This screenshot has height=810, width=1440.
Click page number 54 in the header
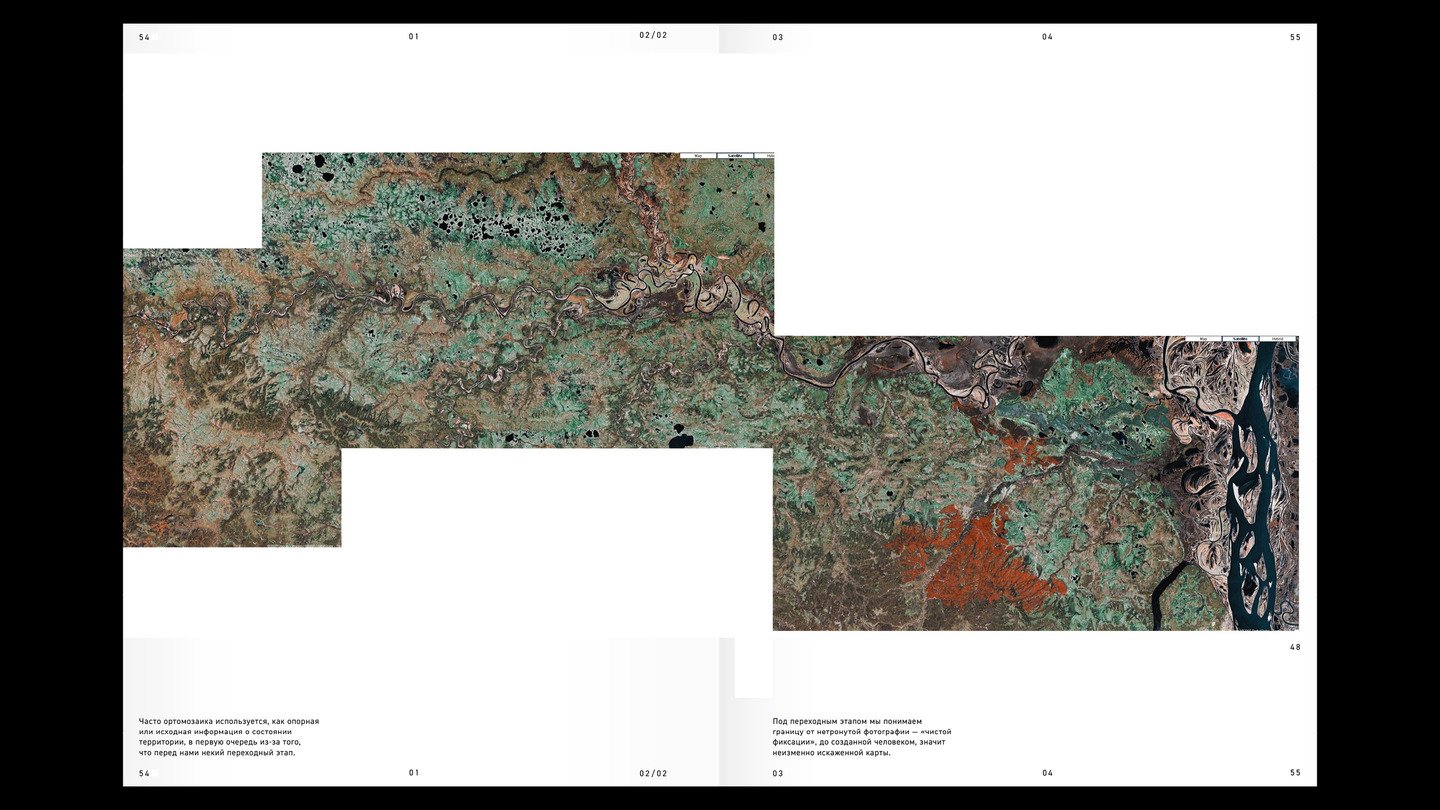pos(144,37)
